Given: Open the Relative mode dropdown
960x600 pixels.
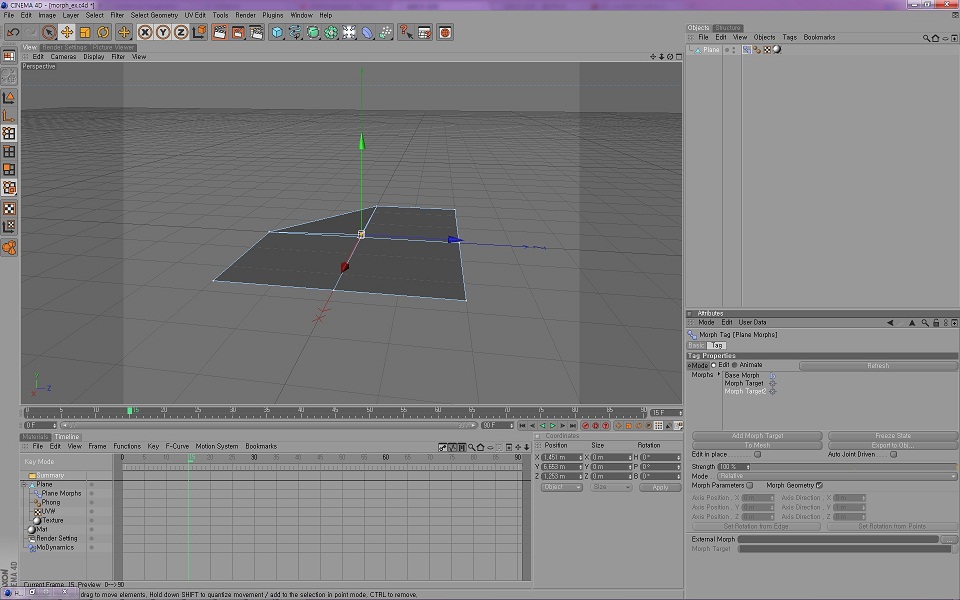Looking at the screenshot, I should (838, 476).
